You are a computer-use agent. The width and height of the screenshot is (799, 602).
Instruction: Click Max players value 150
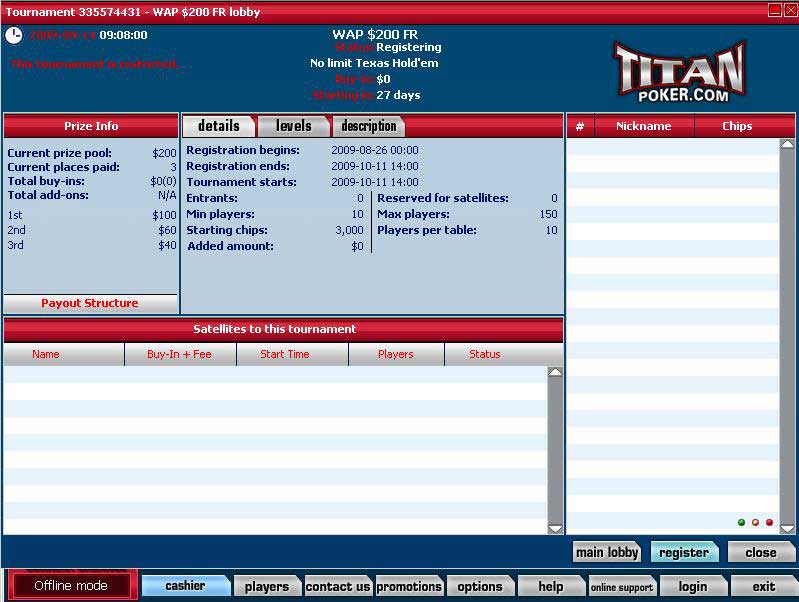[x=549, y=214]
